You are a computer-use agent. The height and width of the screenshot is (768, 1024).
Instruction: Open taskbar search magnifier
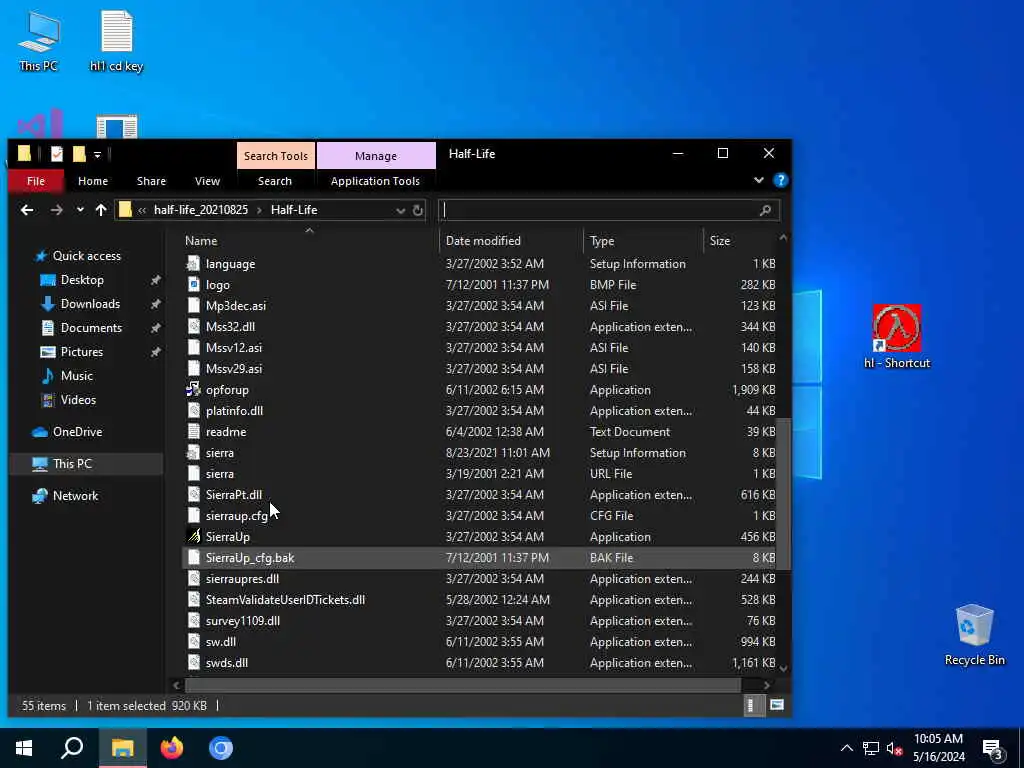click(72, 748)
